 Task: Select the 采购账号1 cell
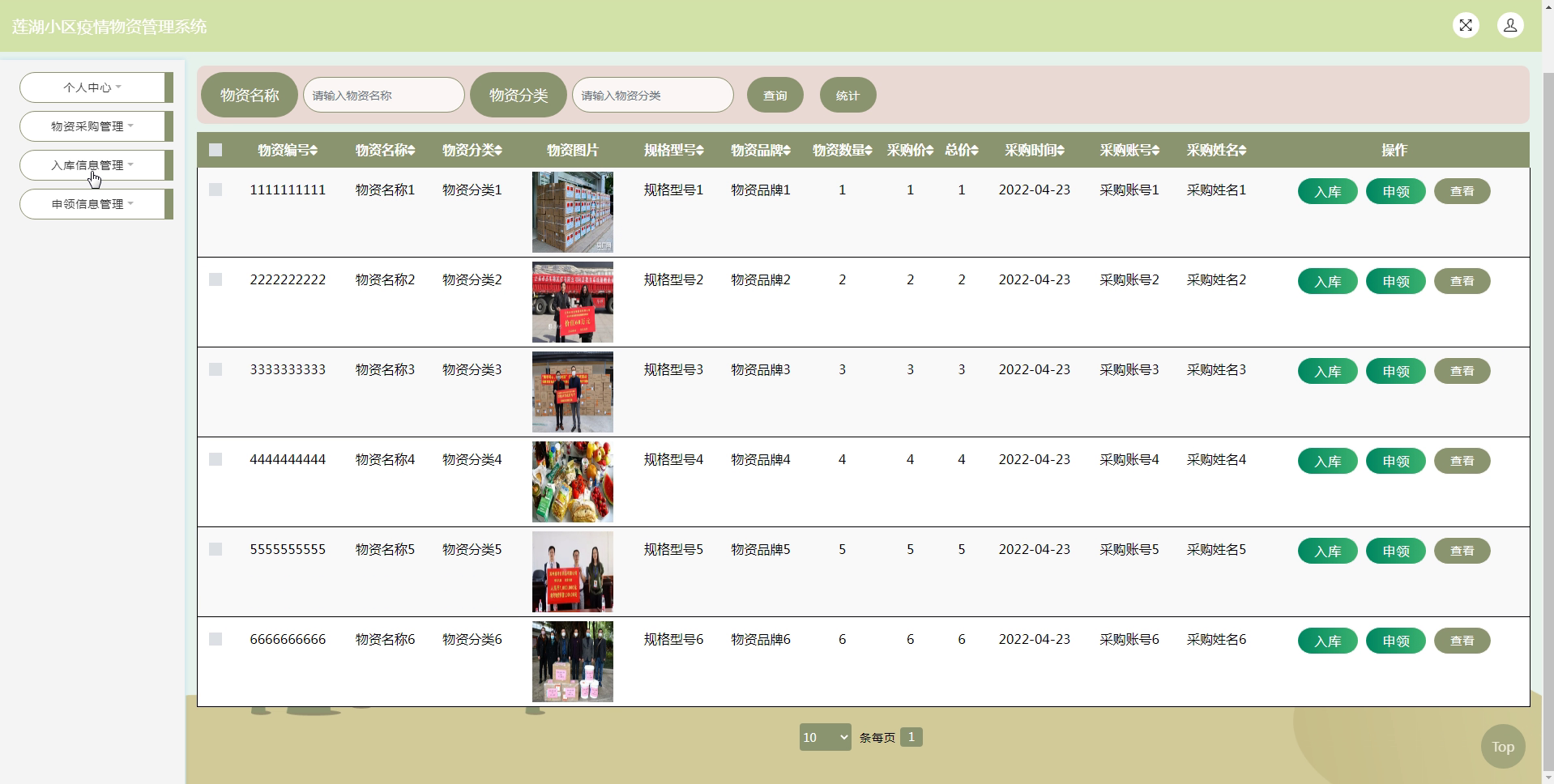tap(1129, 190)
